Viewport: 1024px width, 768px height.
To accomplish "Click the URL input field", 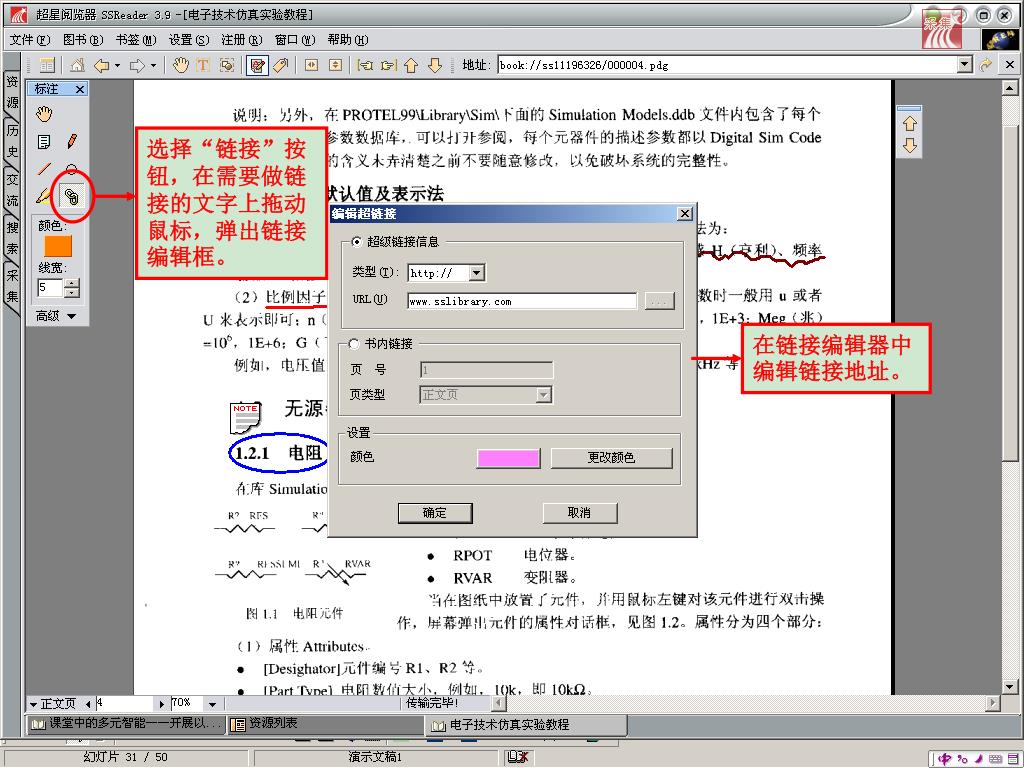I will pos(522,301).
